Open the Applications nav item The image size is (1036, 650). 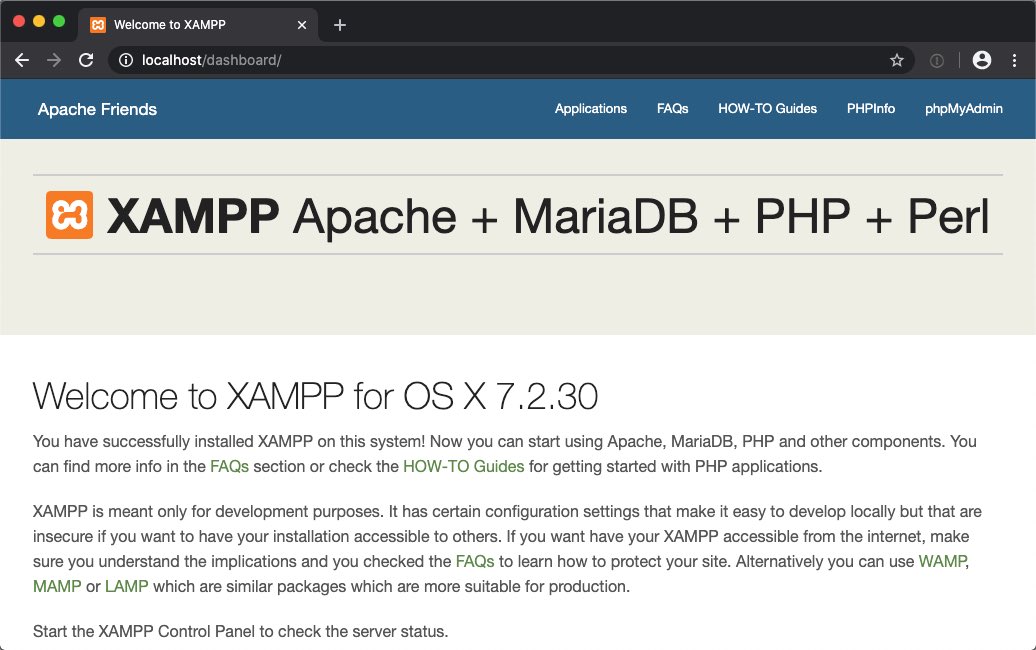[591, 109]
